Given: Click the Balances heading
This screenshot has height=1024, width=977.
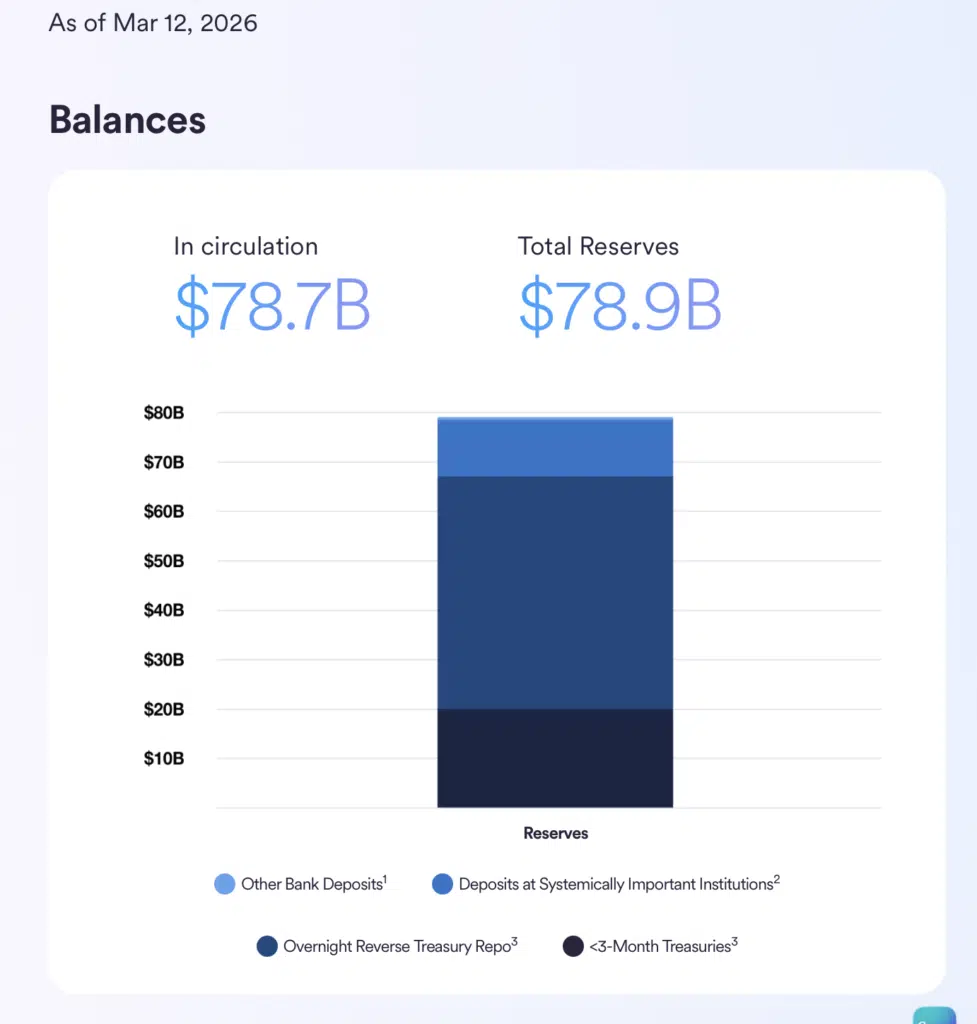Looking at the screenshot, I should (x=127, y=120).
